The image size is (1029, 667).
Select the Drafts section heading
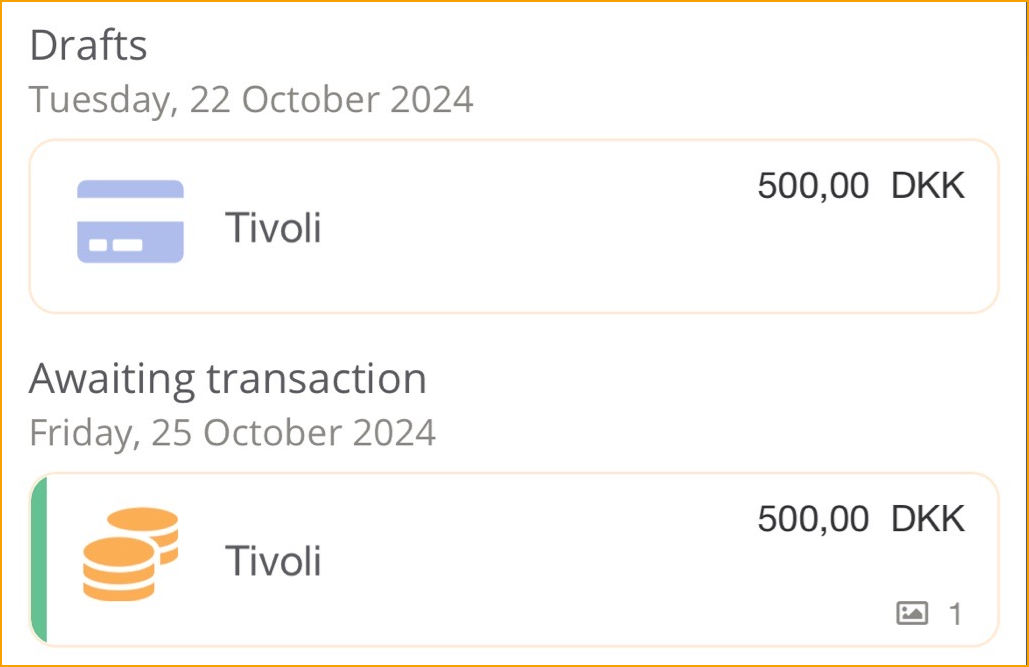[x=88, y=45]
